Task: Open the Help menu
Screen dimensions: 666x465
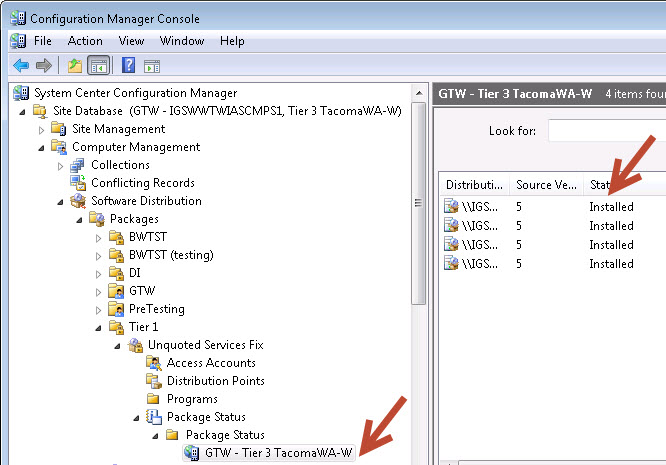Action: tap(232, 41)
